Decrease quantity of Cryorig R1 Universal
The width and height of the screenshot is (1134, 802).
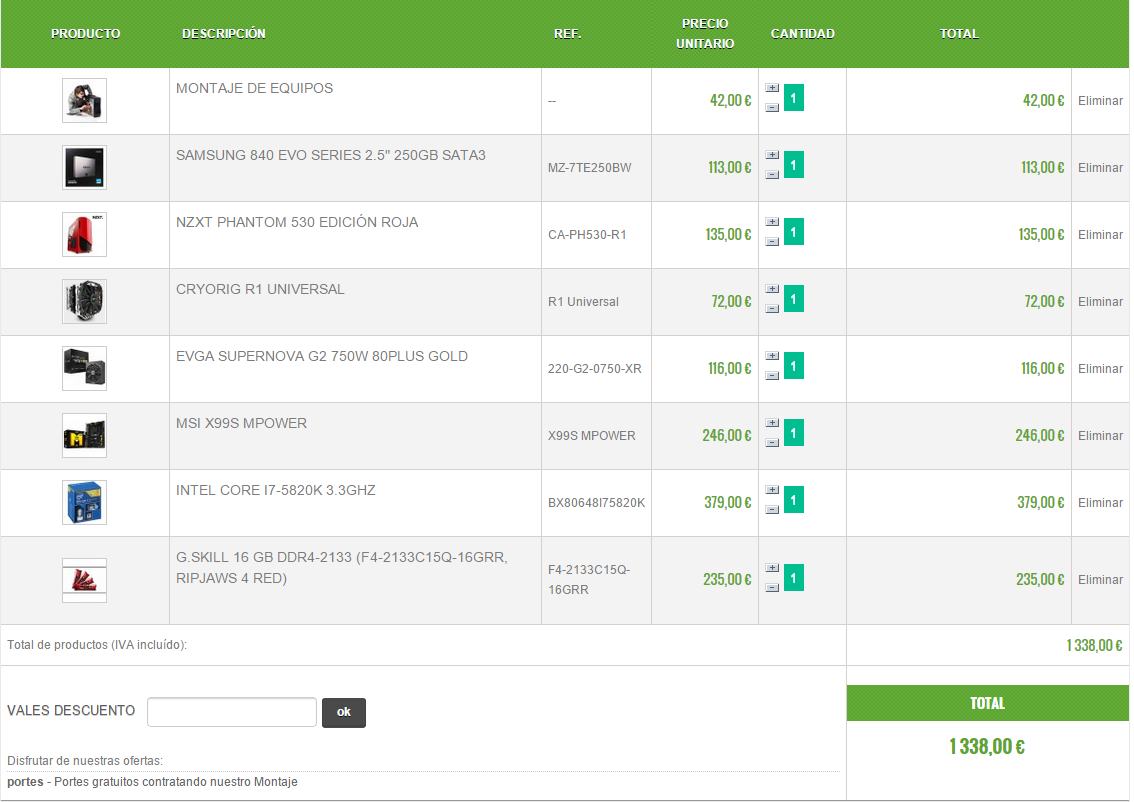772,309
